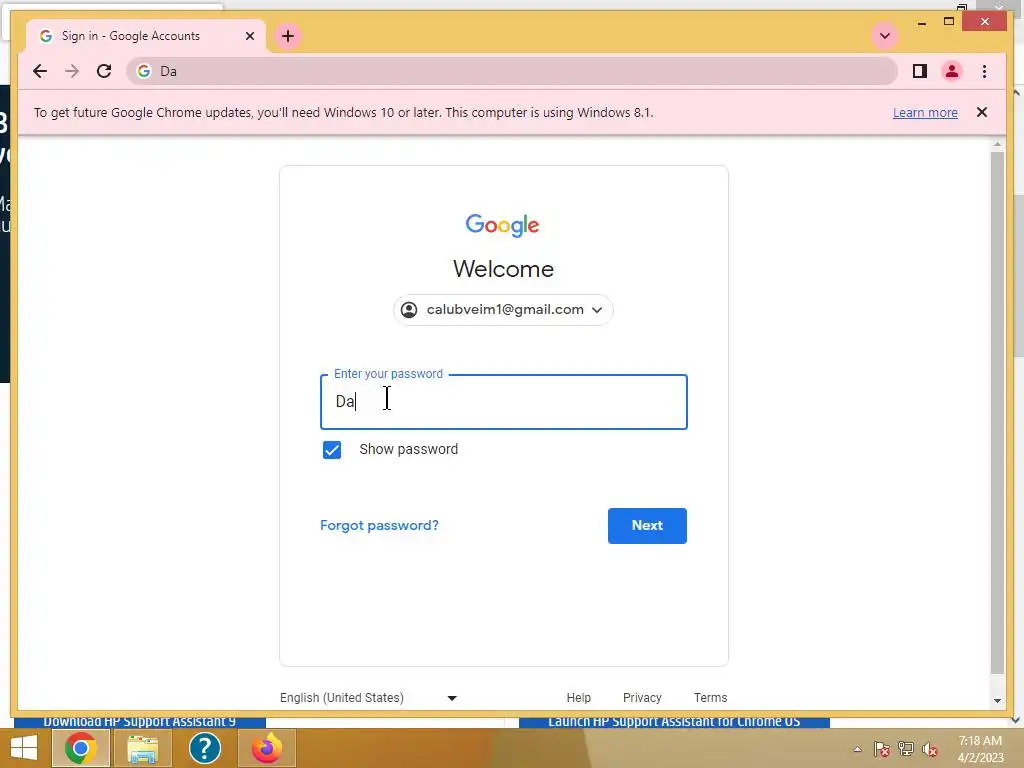Click the Chrome taskbar icon

click(81, 748)
